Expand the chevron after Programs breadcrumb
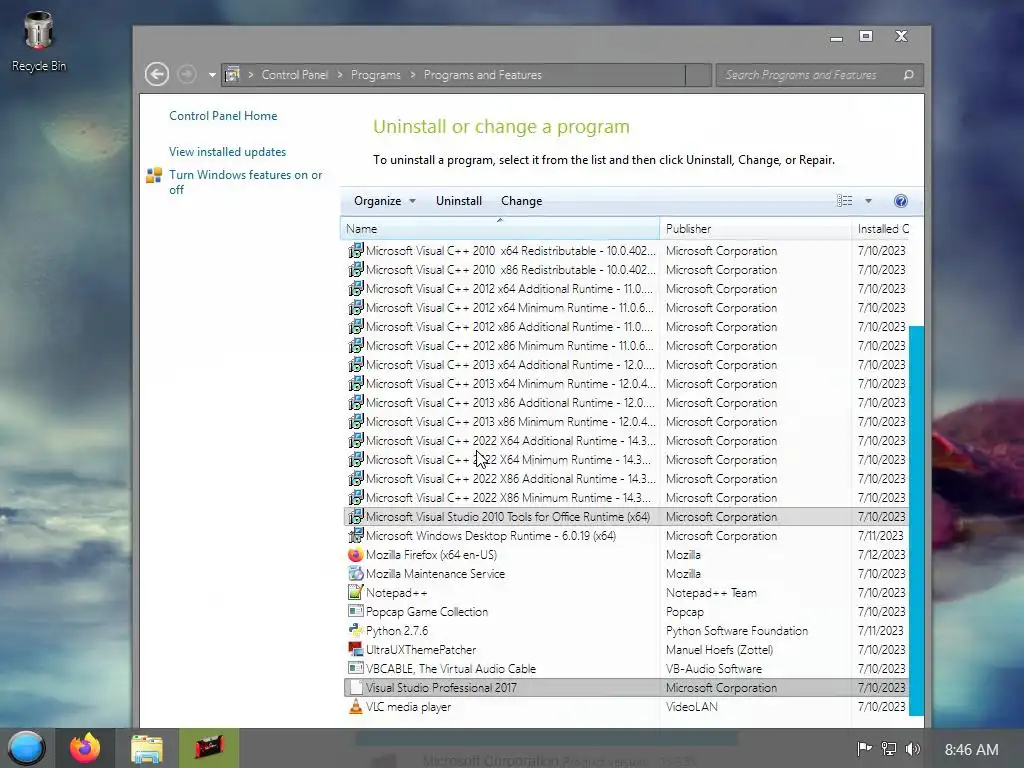 click(413, 75)
